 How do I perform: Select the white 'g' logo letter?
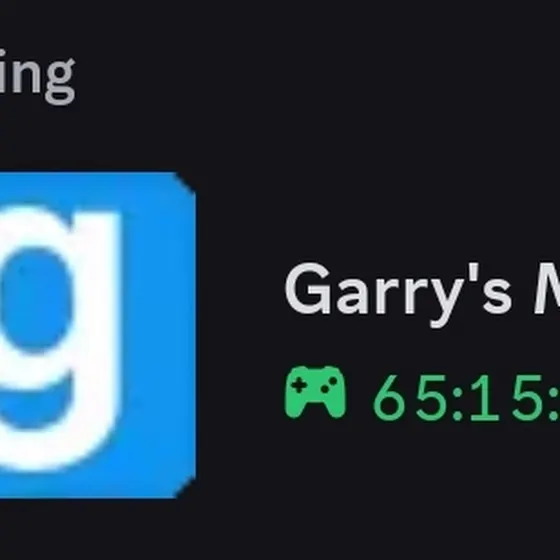(60, 339)
